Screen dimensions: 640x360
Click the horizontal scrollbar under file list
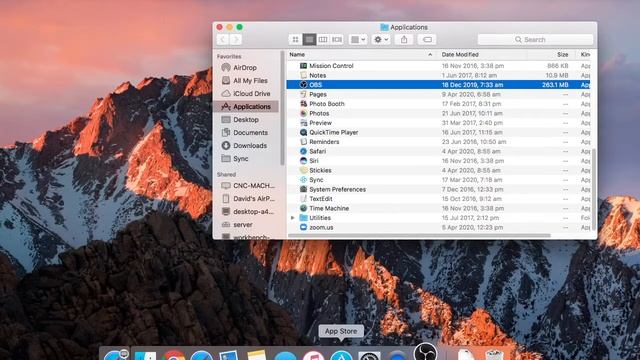point(419,236)
